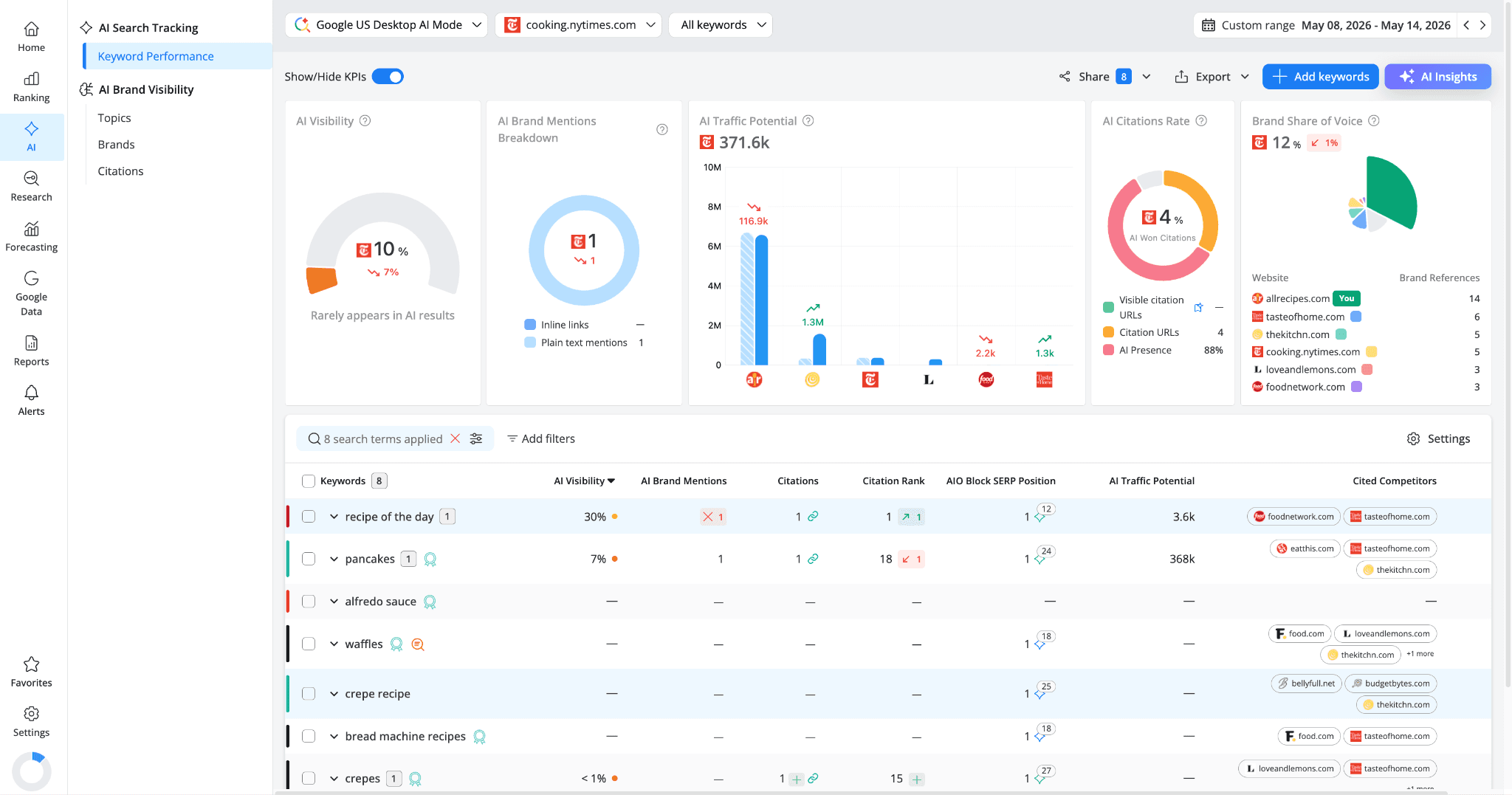Click foodnetwork.com competitor chip in first row

pos(1293,517)
